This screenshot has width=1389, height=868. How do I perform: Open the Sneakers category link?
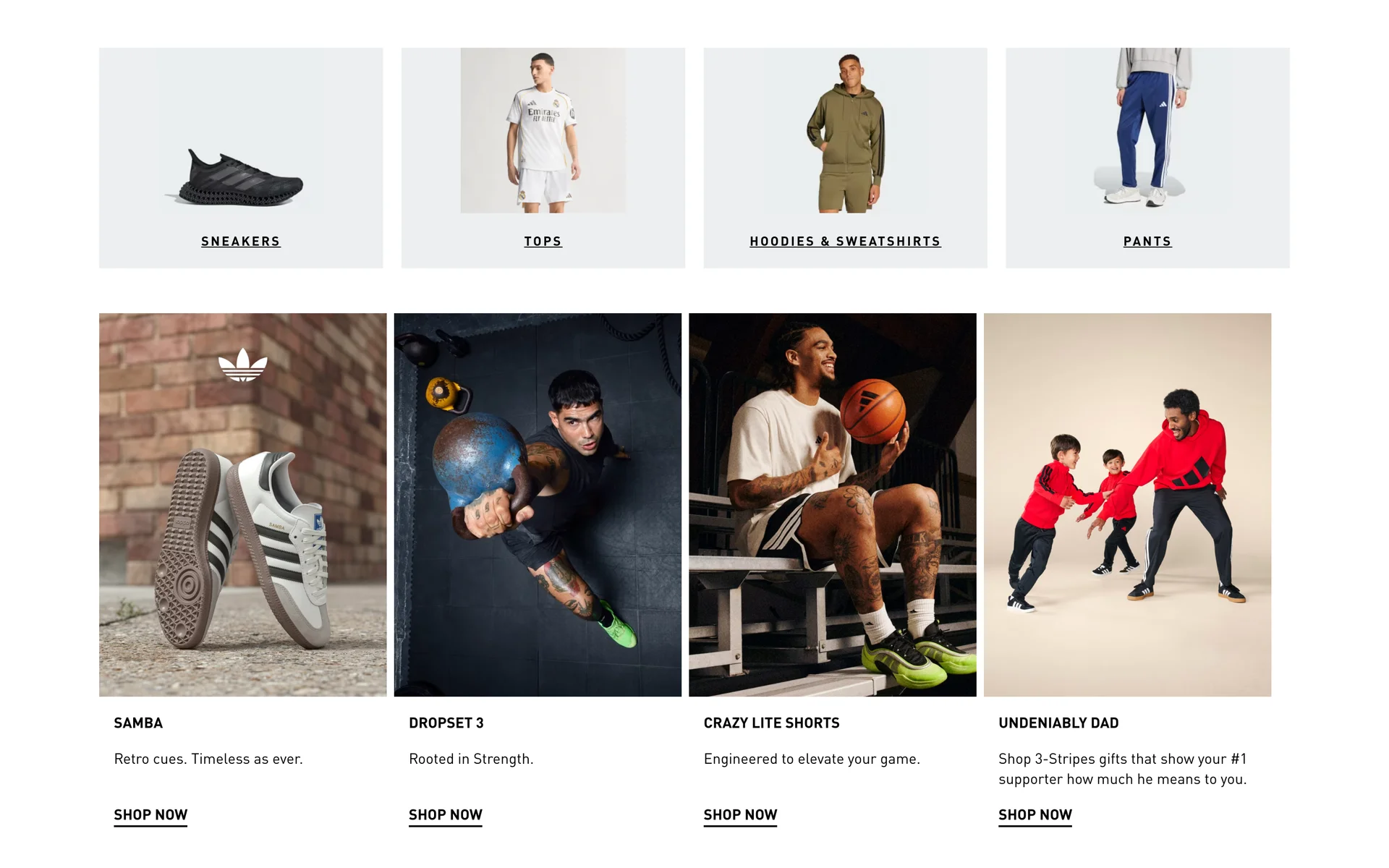pos(240,242)
